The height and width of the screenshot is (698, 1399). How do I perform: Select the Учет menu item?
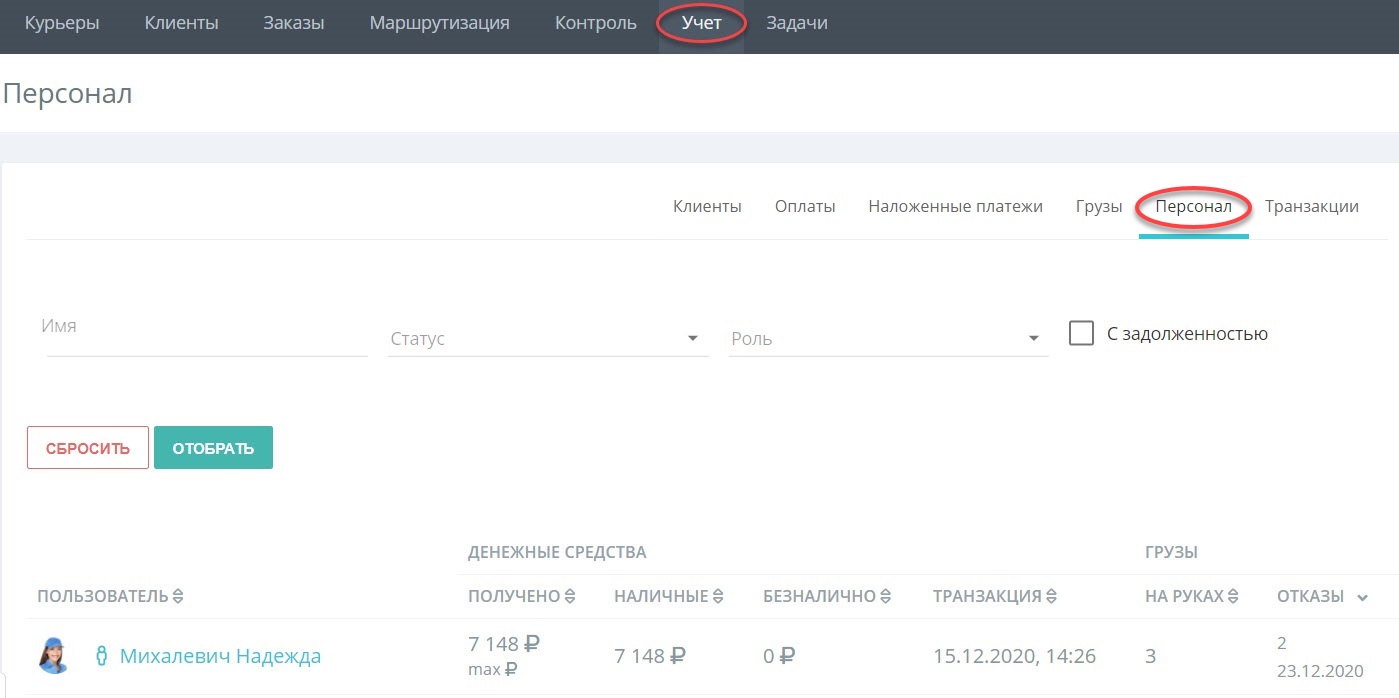(x=701, y=23)
